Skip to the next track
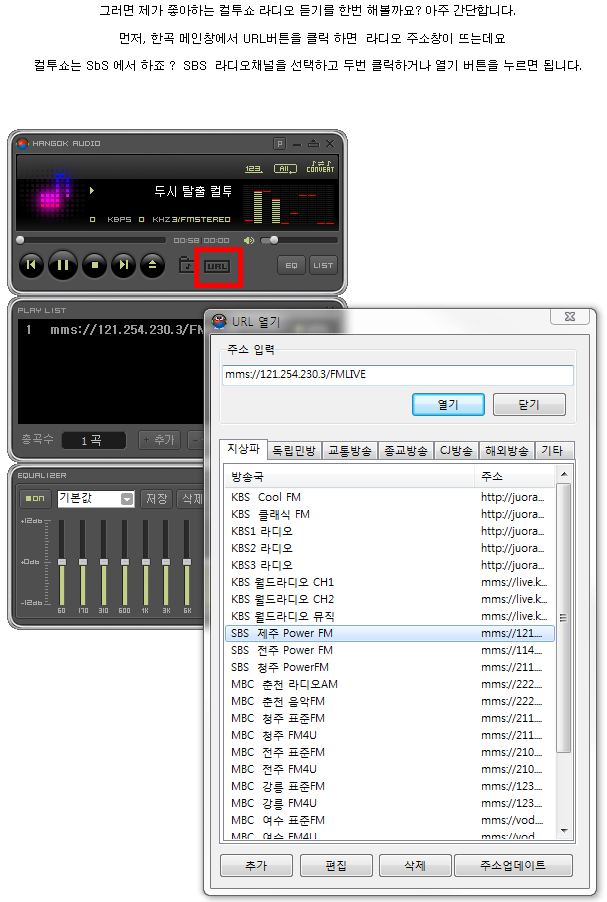Image resolution: width=607 pixels, height=902 pixels. 123,265
